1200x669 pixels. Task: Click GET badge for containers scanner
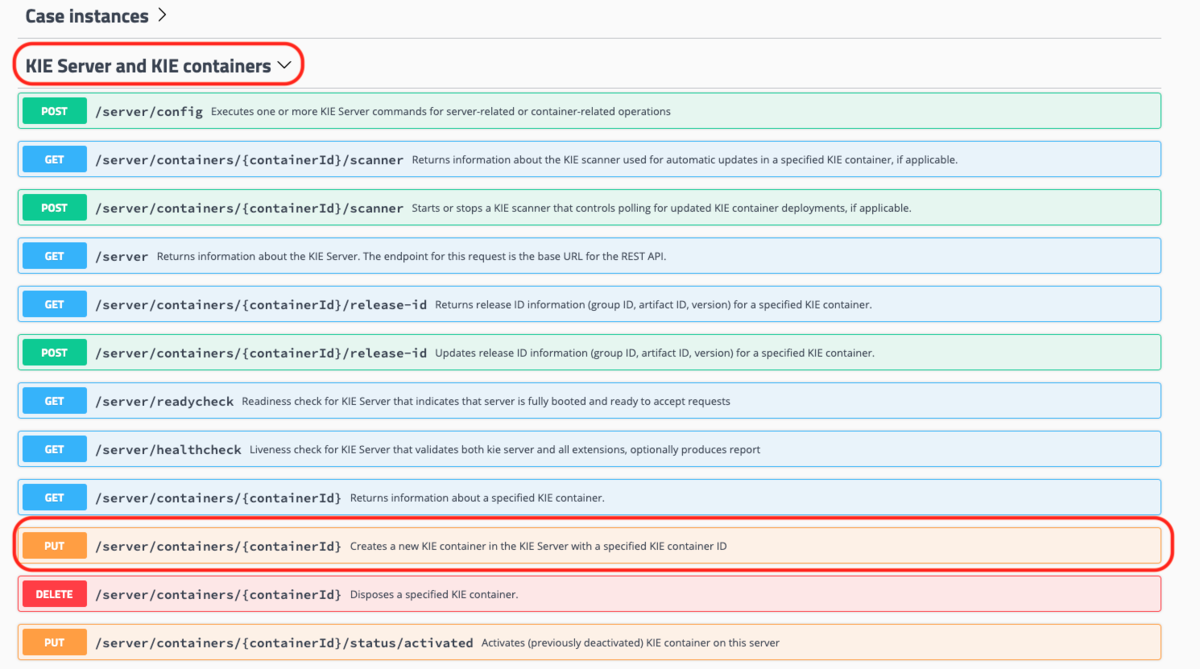pyautogui.click(x=54, y=159)
